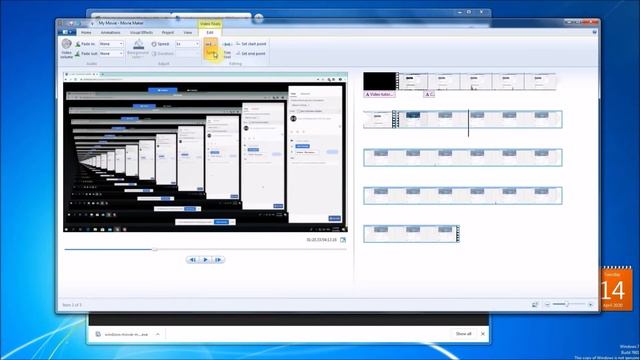Click the Fade in icon

point(78,44)
